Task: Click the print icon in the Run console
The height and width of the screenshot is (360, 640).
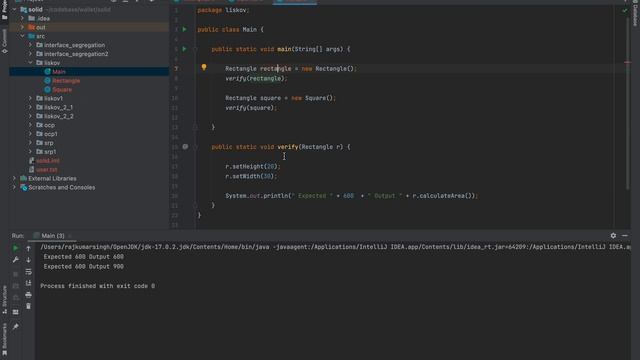Action: tap(29, 294)
